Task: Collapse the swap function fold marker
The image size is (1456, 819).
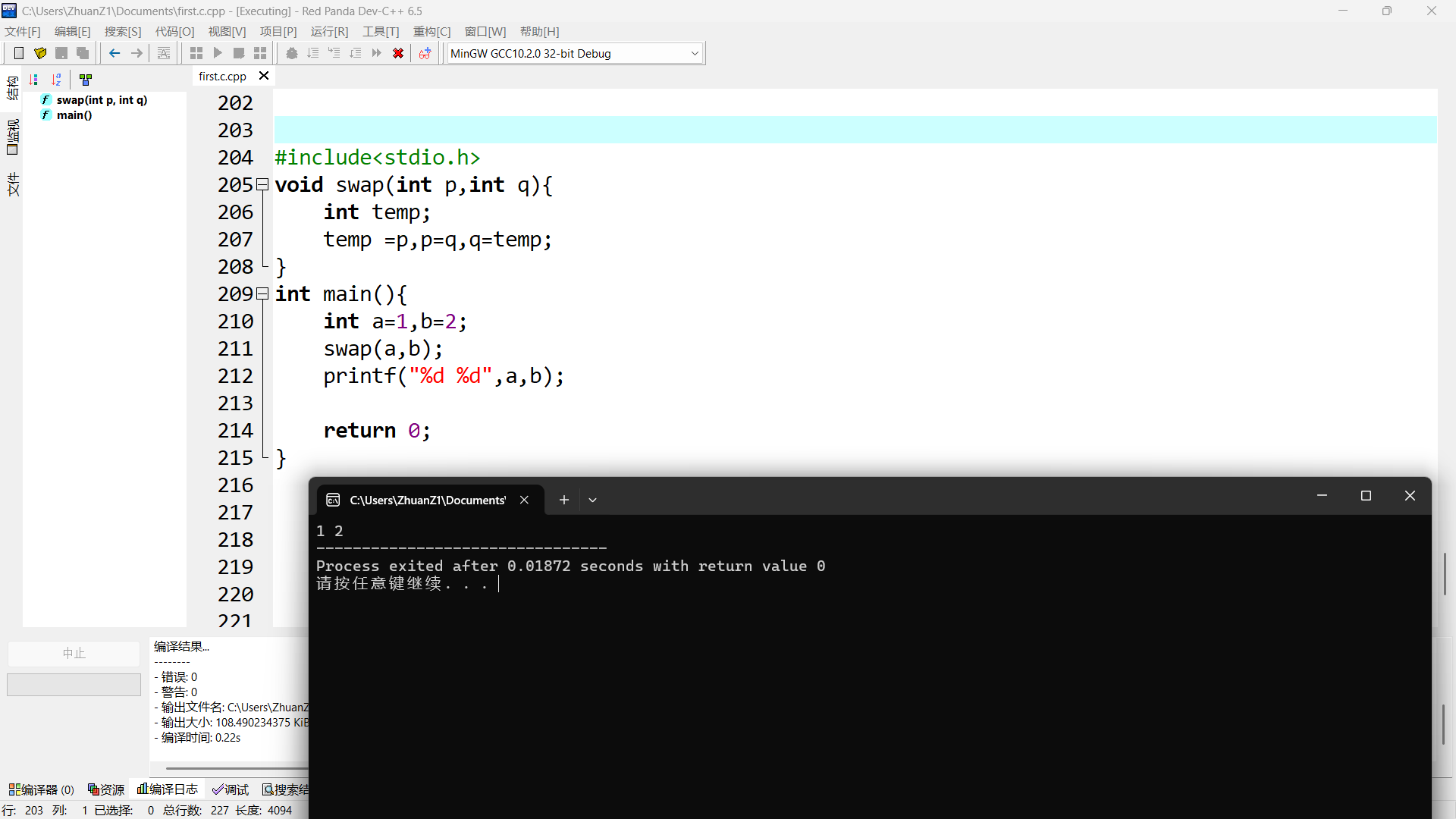Action: tap(262, 184)
